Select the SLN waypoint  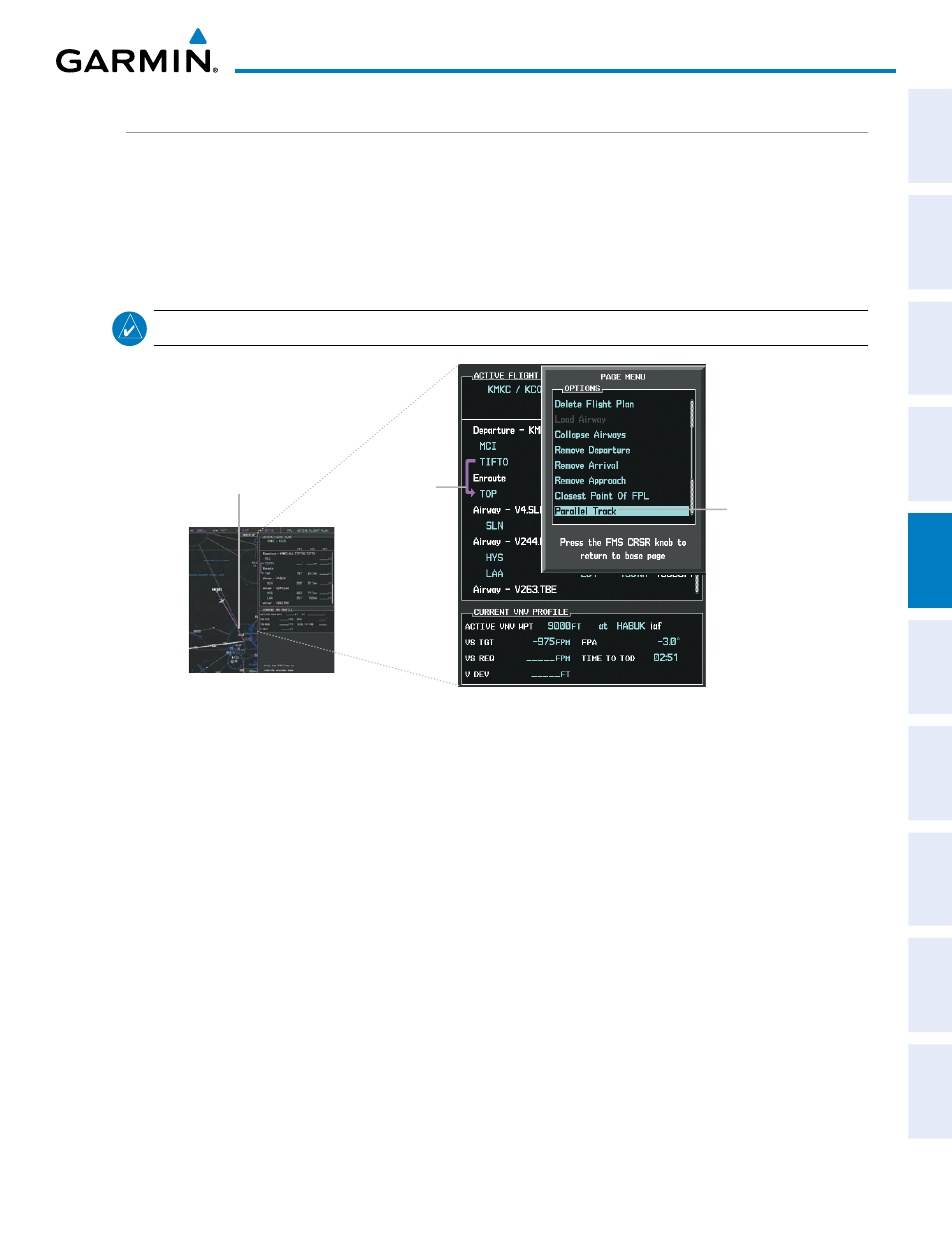click(494, 526)
